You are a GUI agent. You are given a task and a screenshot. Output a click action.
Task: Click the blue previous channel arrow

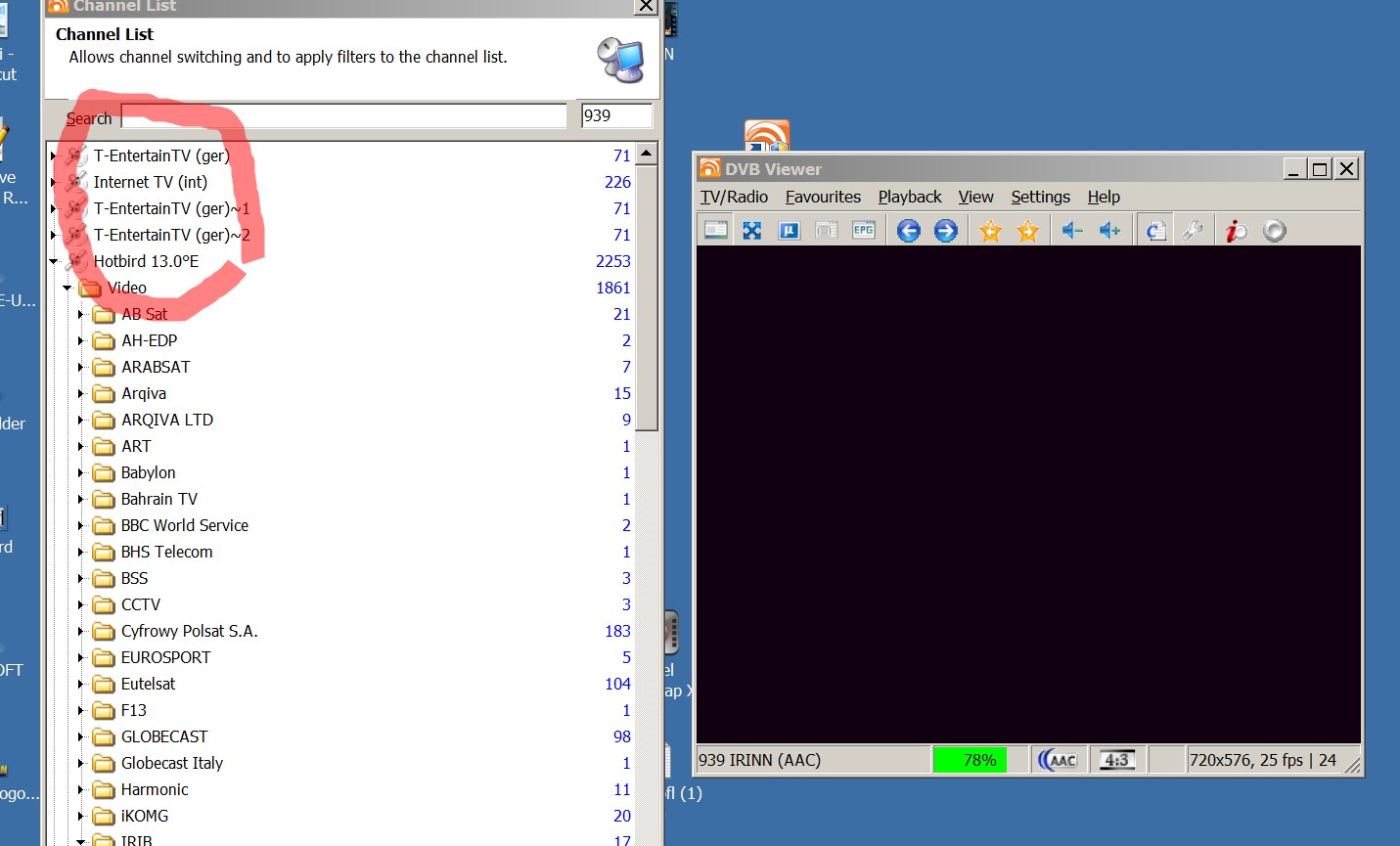pyautogui.click(x=908, y=231)
